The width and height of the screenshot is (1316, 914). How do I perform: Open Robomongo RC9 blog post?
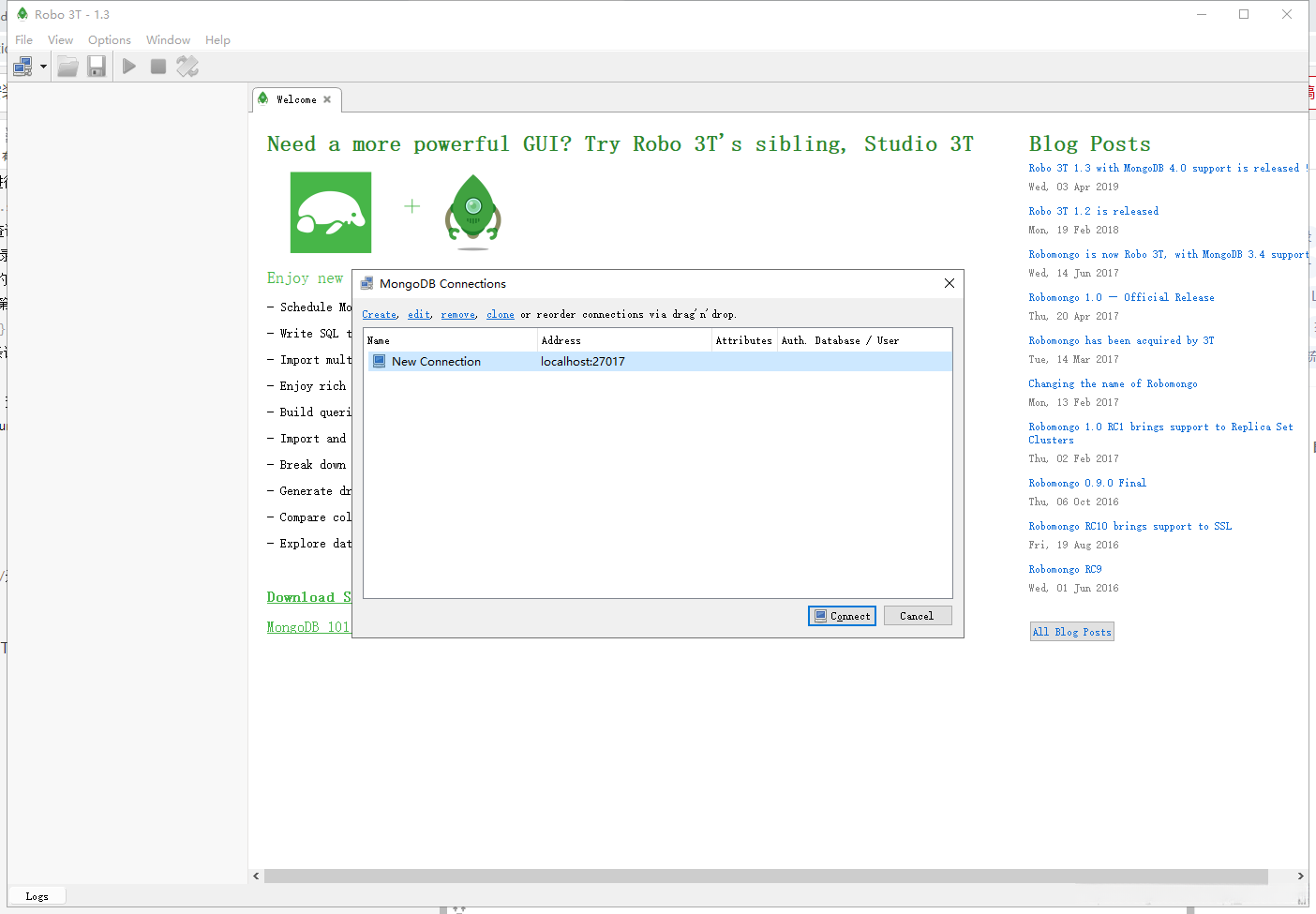[x=1066, y=570]
